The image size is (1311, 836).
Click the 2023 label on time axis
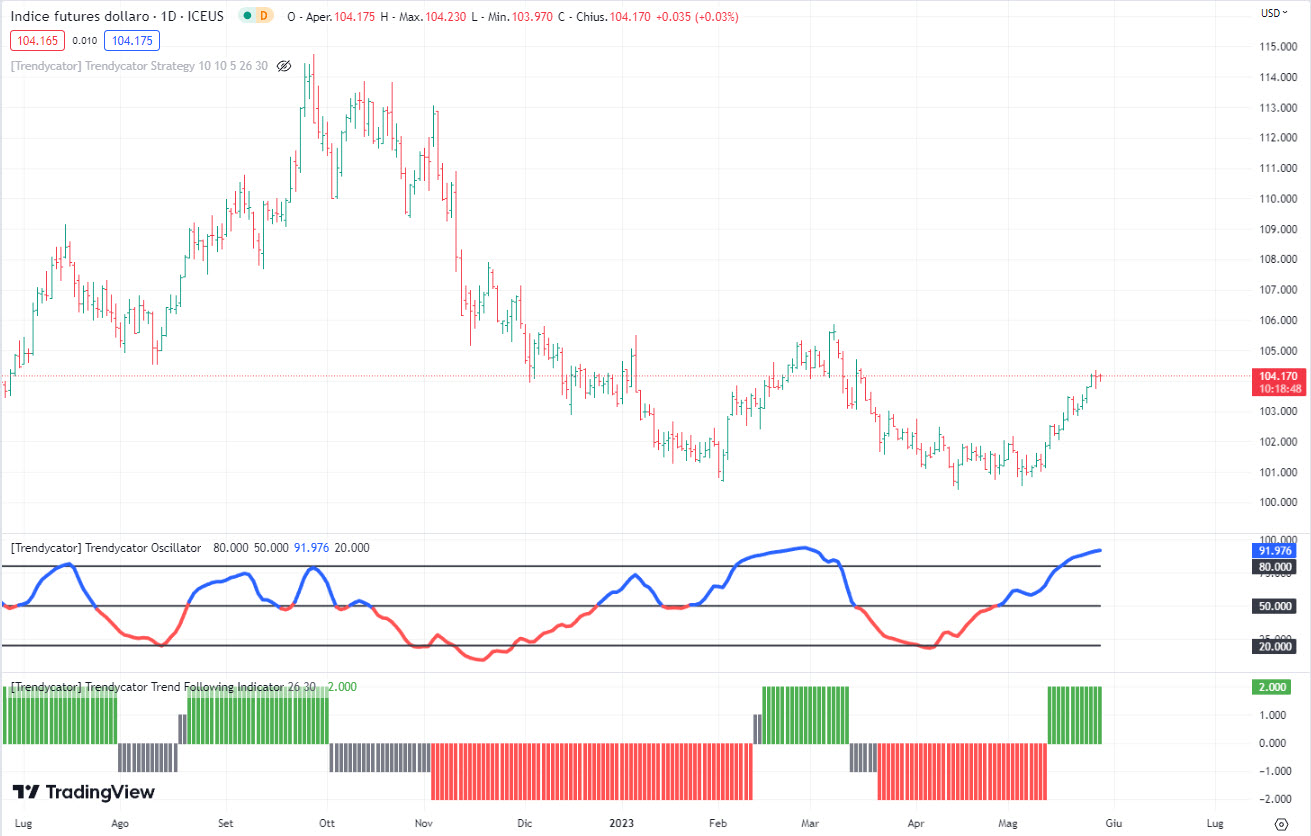(x=622, y=823)
